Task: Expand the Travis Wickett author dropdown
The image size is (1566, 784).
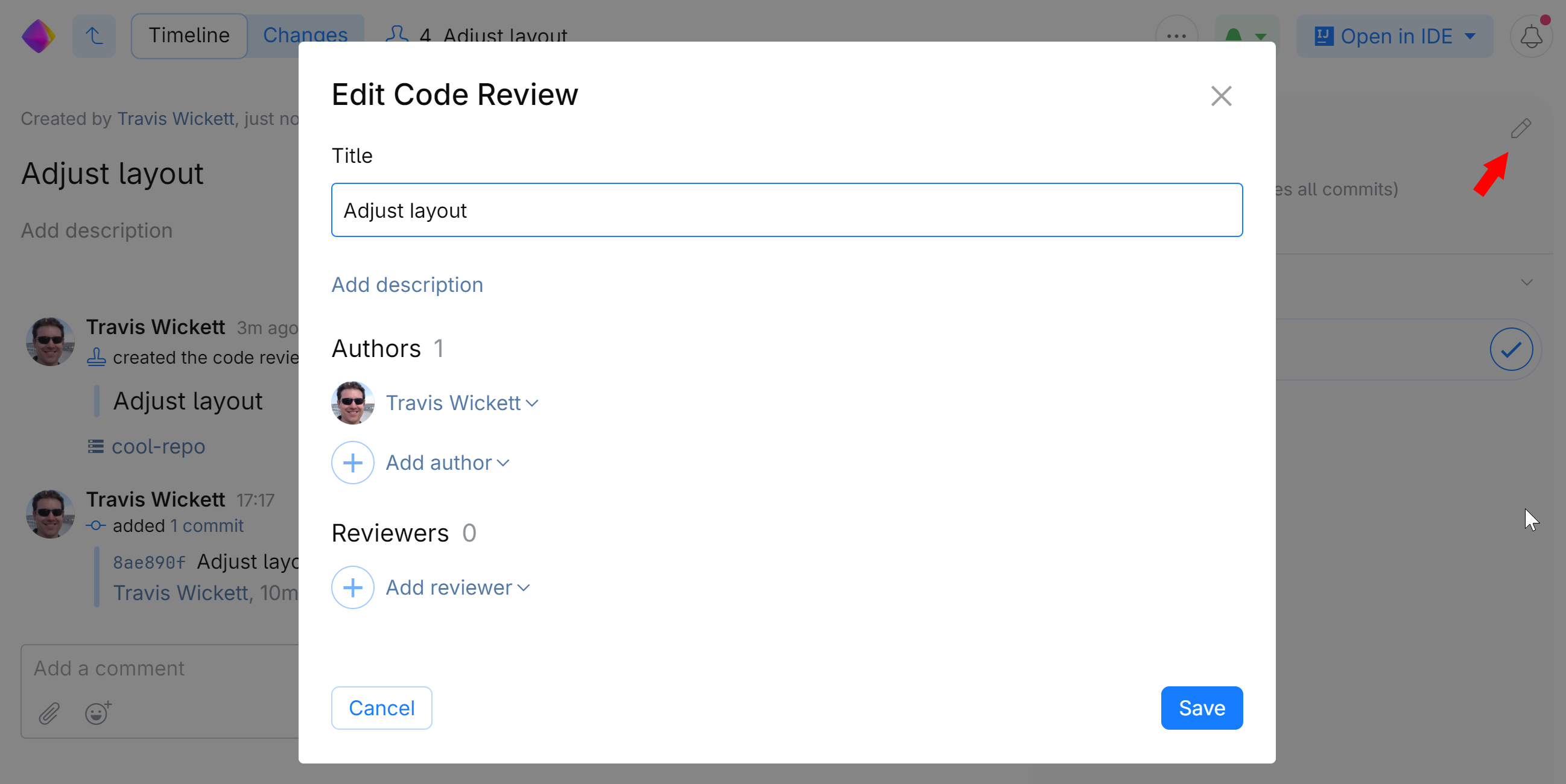Action: click(463, 403)
